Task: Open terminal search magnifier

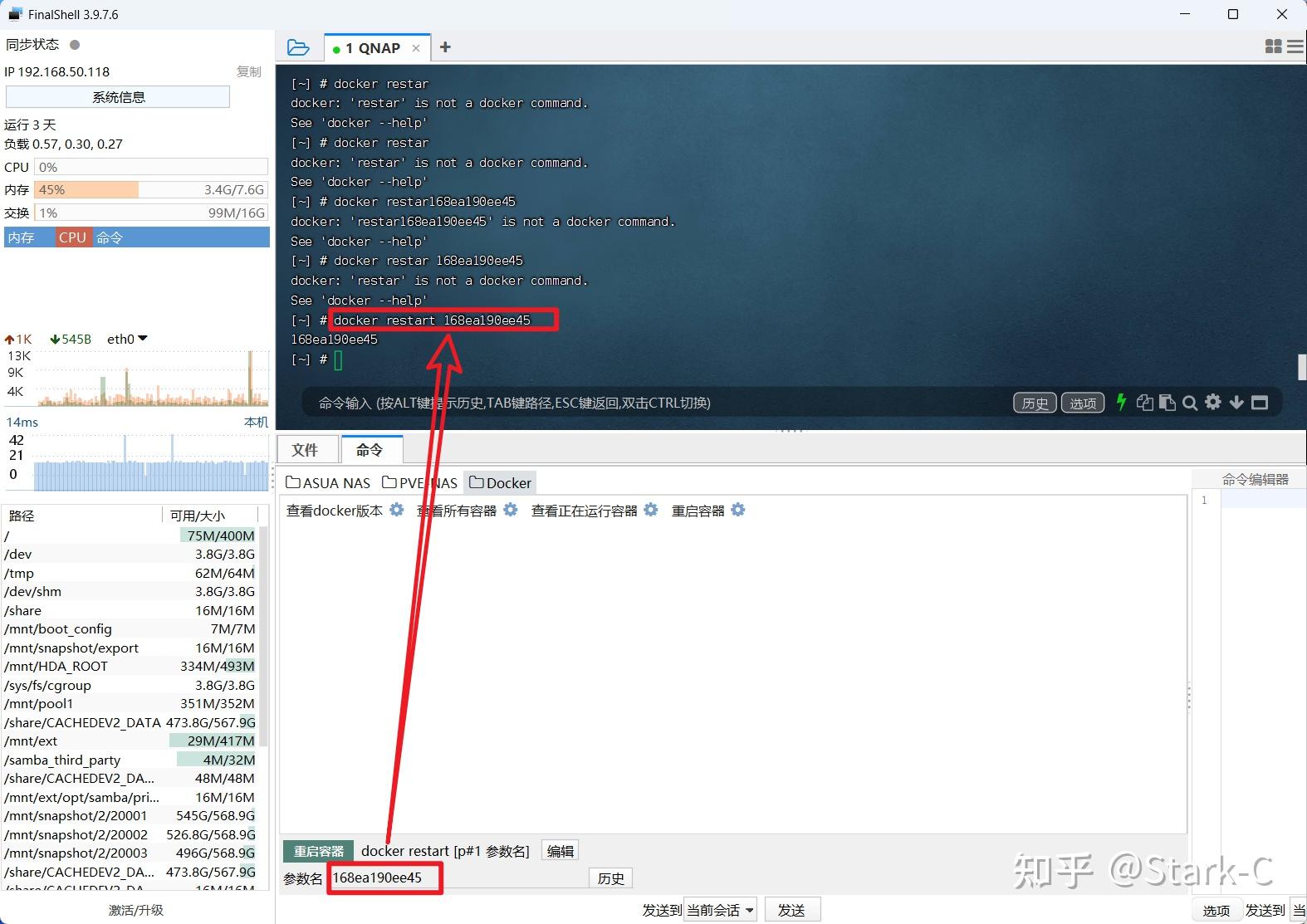Action: point(1190,403)
